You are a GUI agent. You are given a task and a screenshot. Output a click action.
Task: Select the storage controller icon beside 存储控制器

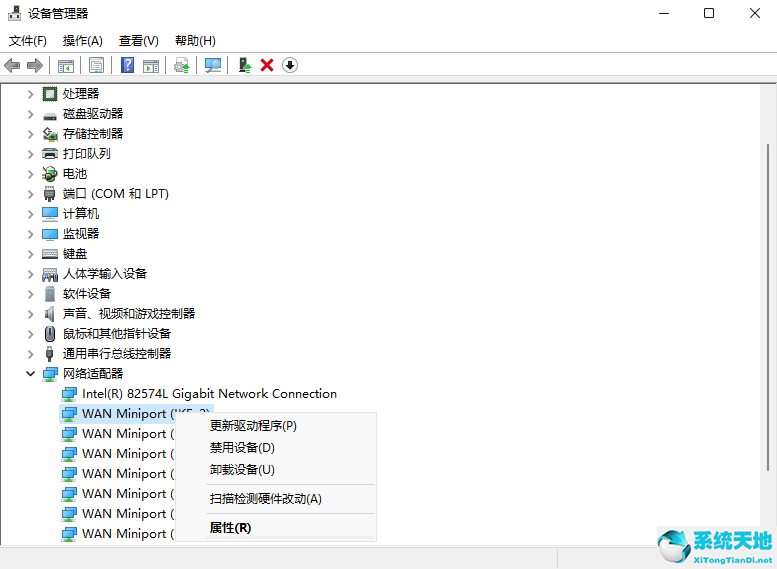pyautogui.click(x=50, y=134)
